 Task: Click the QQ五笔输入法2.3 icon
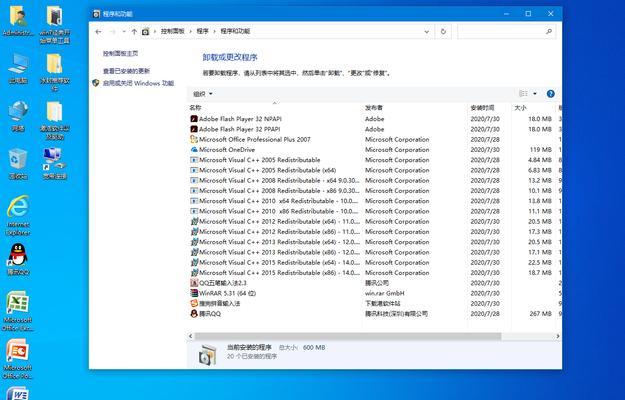point(194,283)
